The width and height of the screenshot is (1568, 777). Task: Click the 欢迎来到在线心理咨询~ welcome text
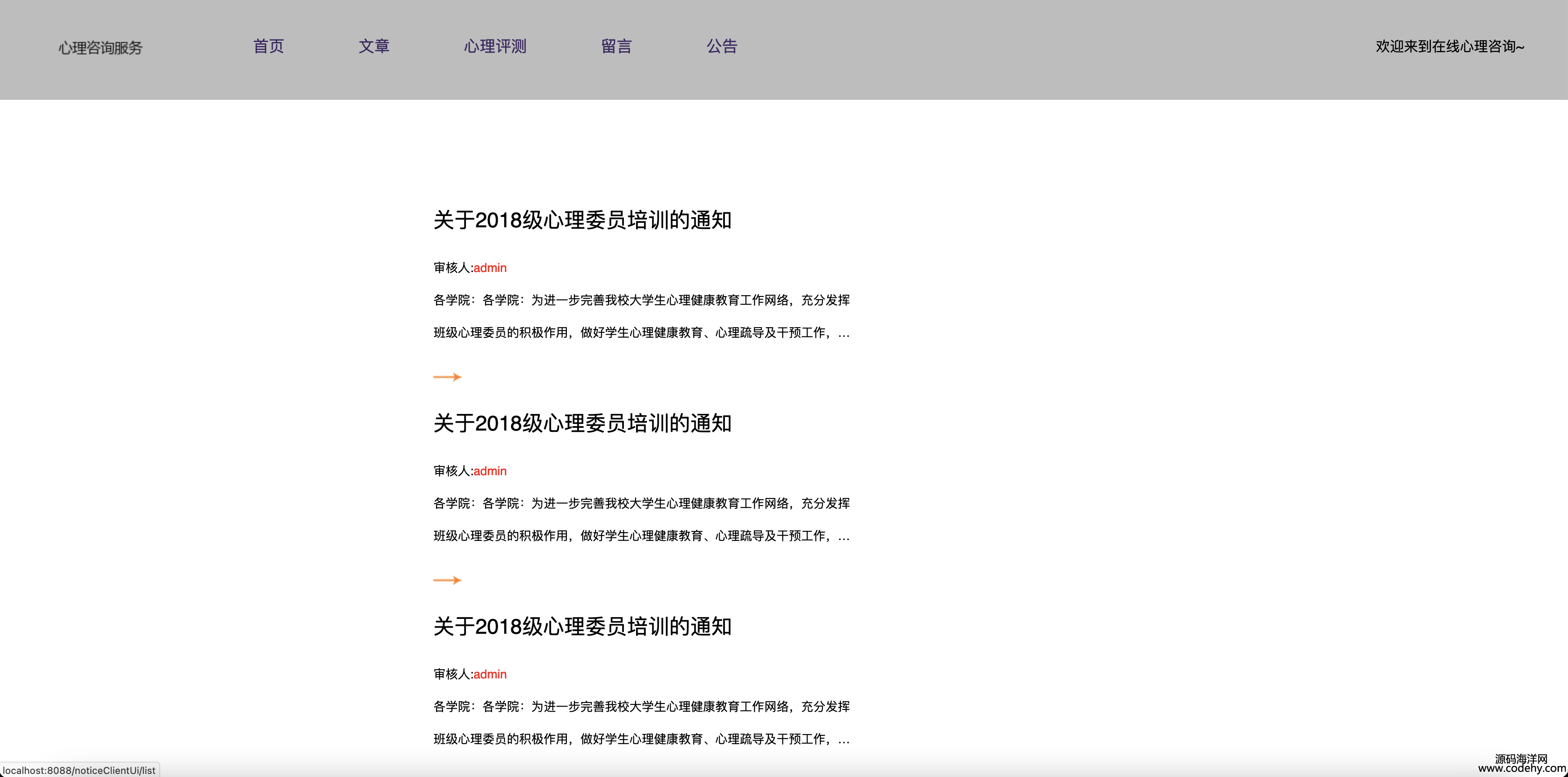coord(1450,46)
